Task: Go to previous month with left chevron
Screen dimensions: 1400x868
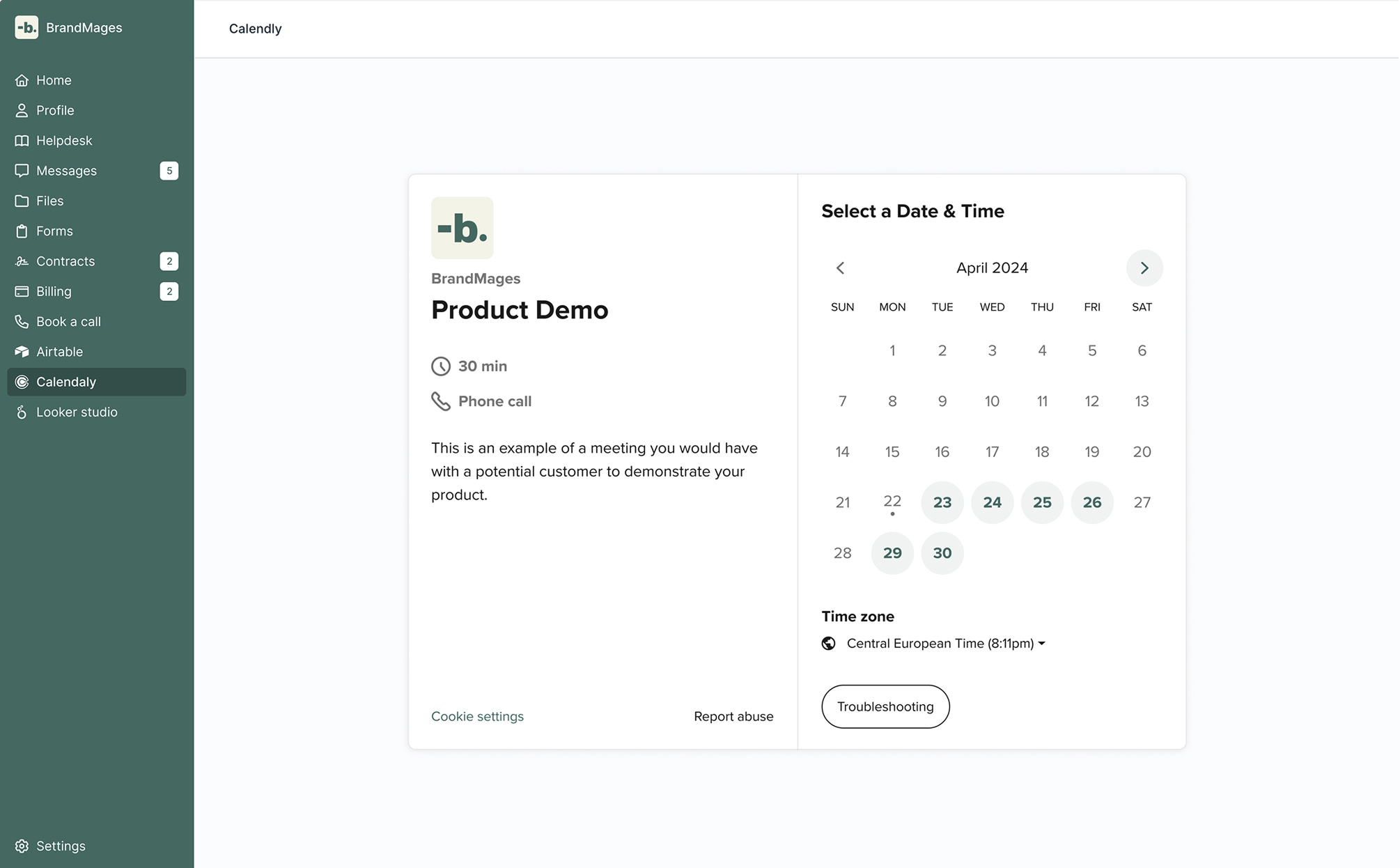Action: [840, 268]
